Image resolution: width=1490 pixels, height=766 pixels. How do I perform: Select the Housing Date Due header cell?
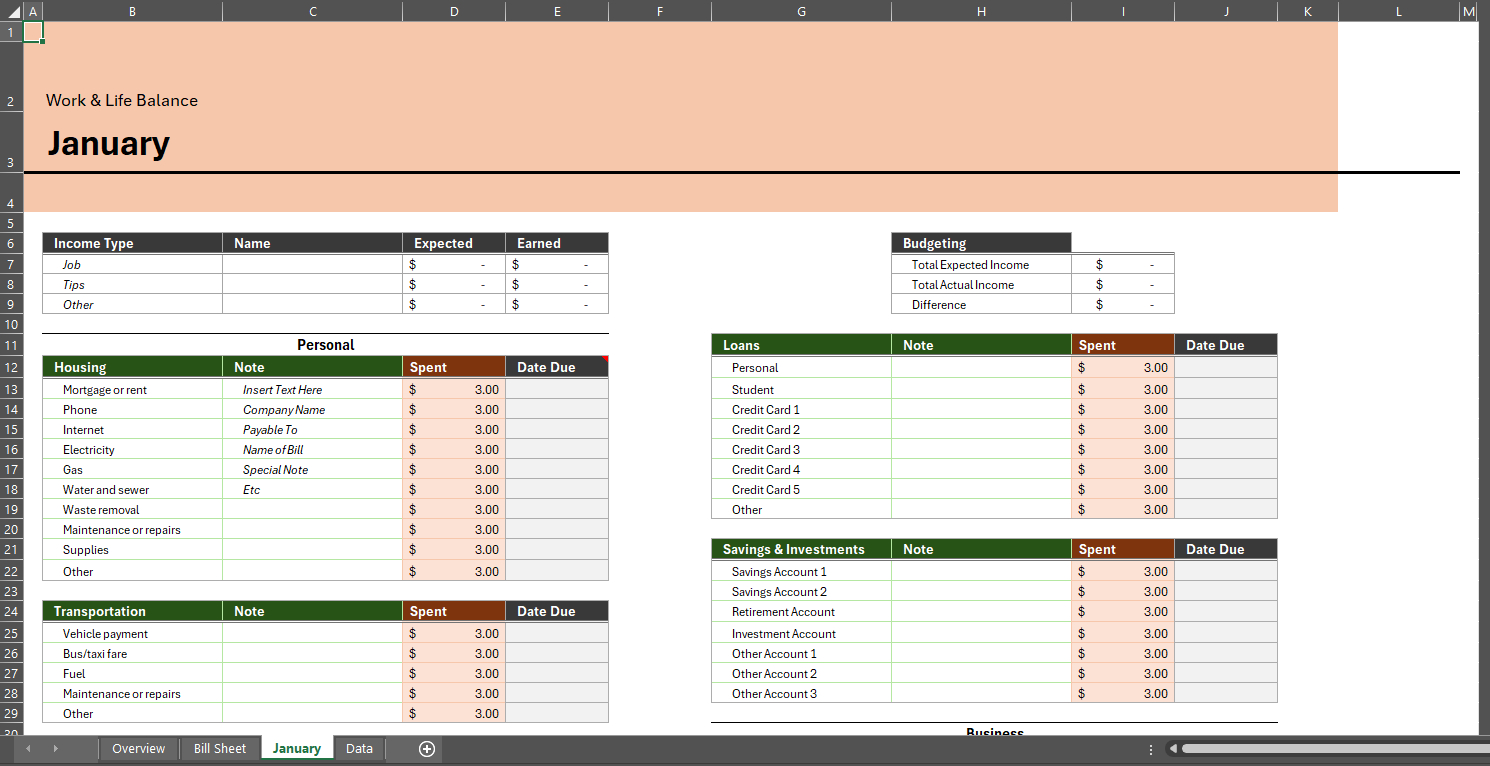(x=556, y=367)
